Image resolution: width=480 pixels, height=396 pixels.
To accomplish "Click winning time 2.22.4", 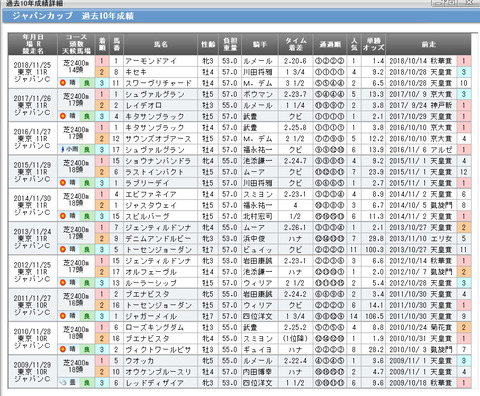I will point(295,361).
